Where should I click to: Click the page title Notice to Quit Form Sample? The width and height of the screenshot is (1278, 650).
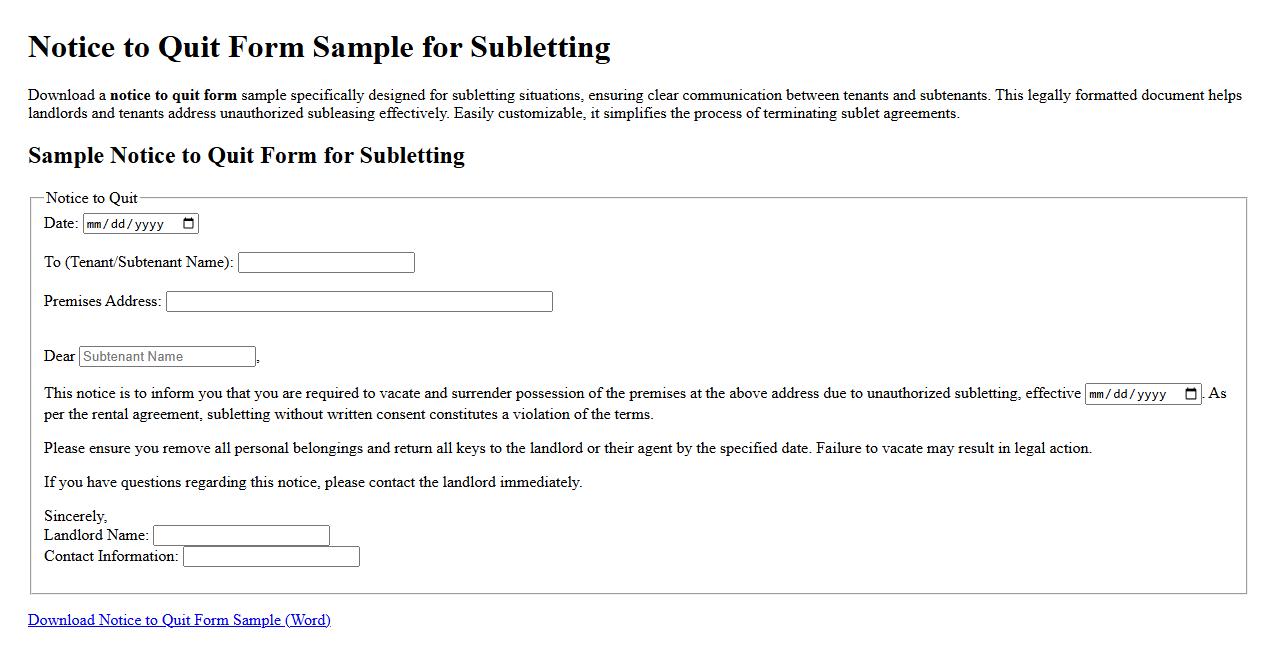pyautogui.click(x=320, y=47)
